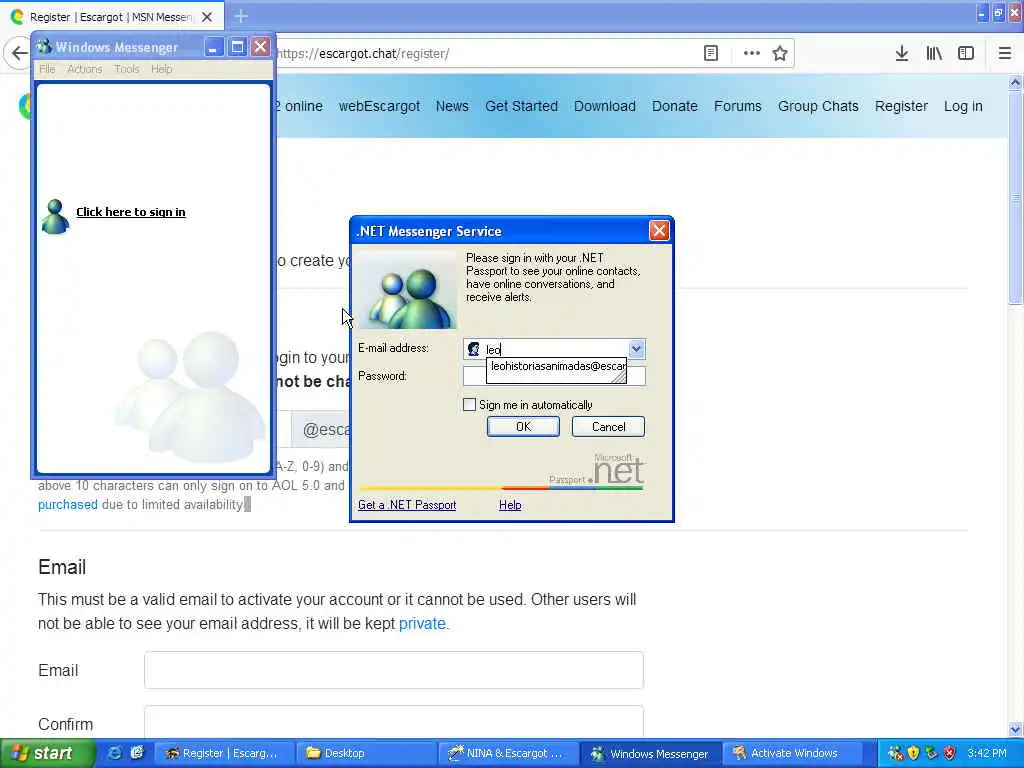Go to webEscargot in site navigation
1024x768 pixels.
point(379,106)
